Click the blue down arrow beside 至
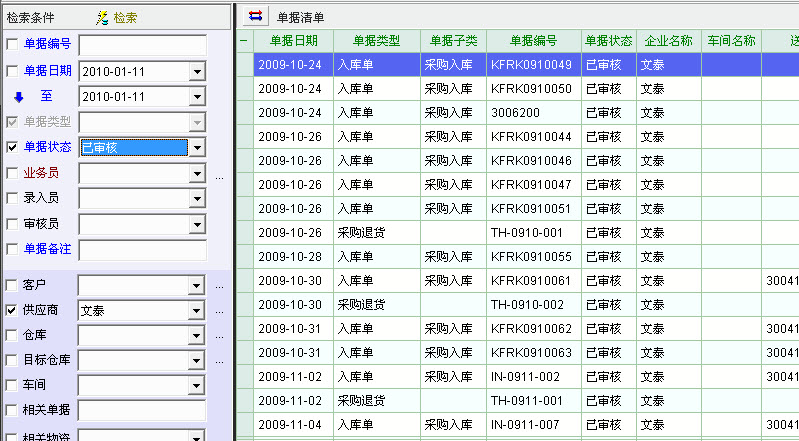 [18, 97]
